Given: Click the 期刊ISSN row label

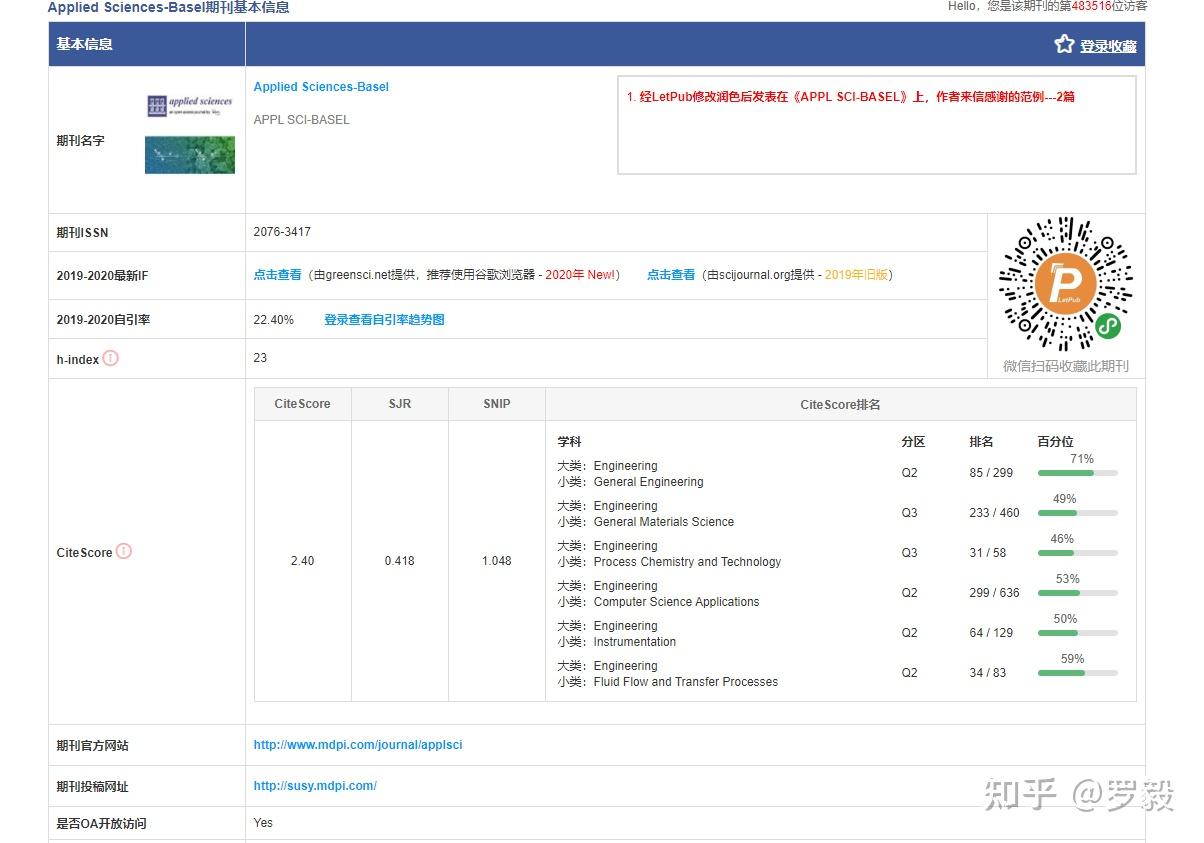Looking at the screenshot, I should (82, 233).
